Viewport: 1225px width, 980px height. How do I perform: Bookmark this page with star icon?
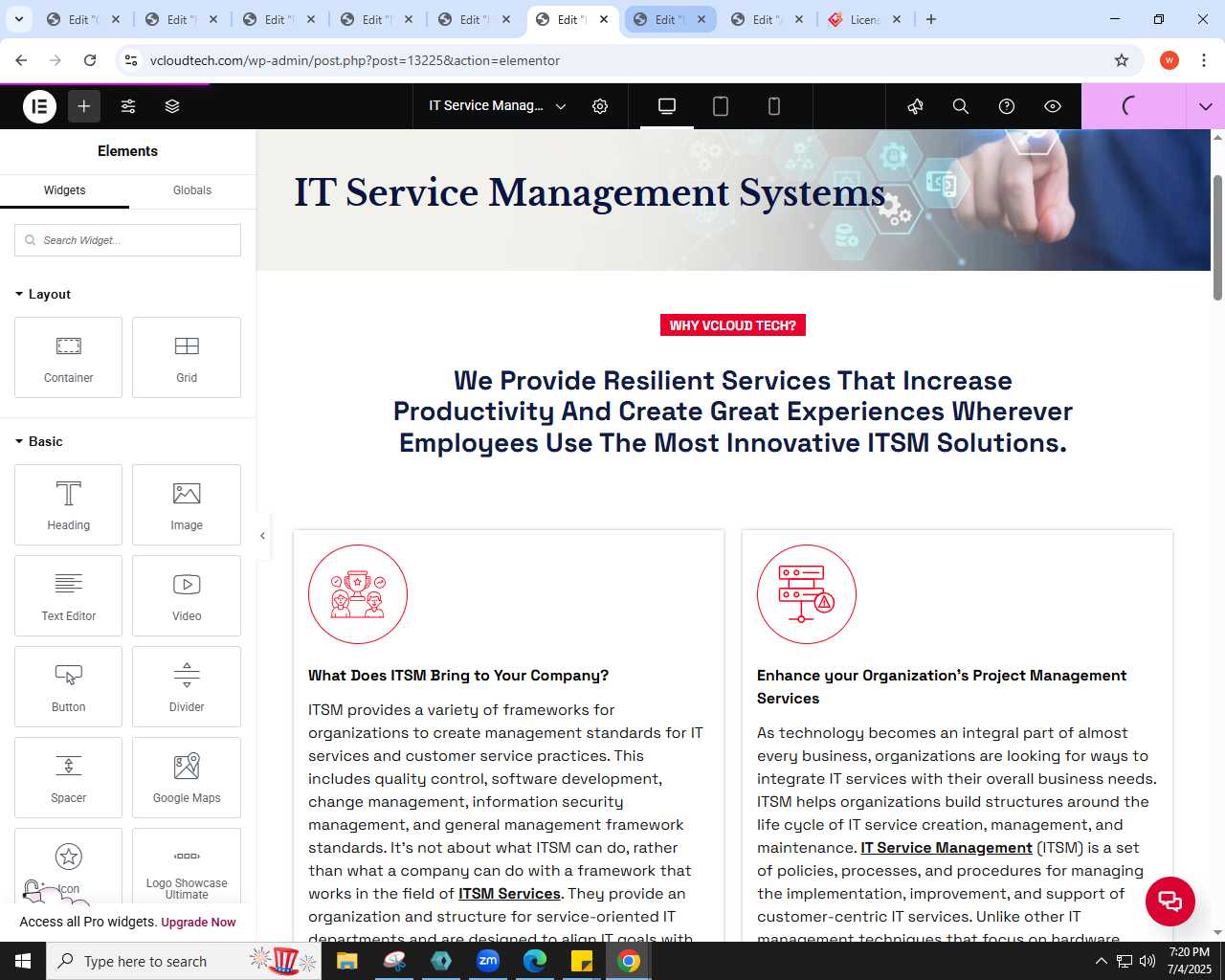point(1122,60)
